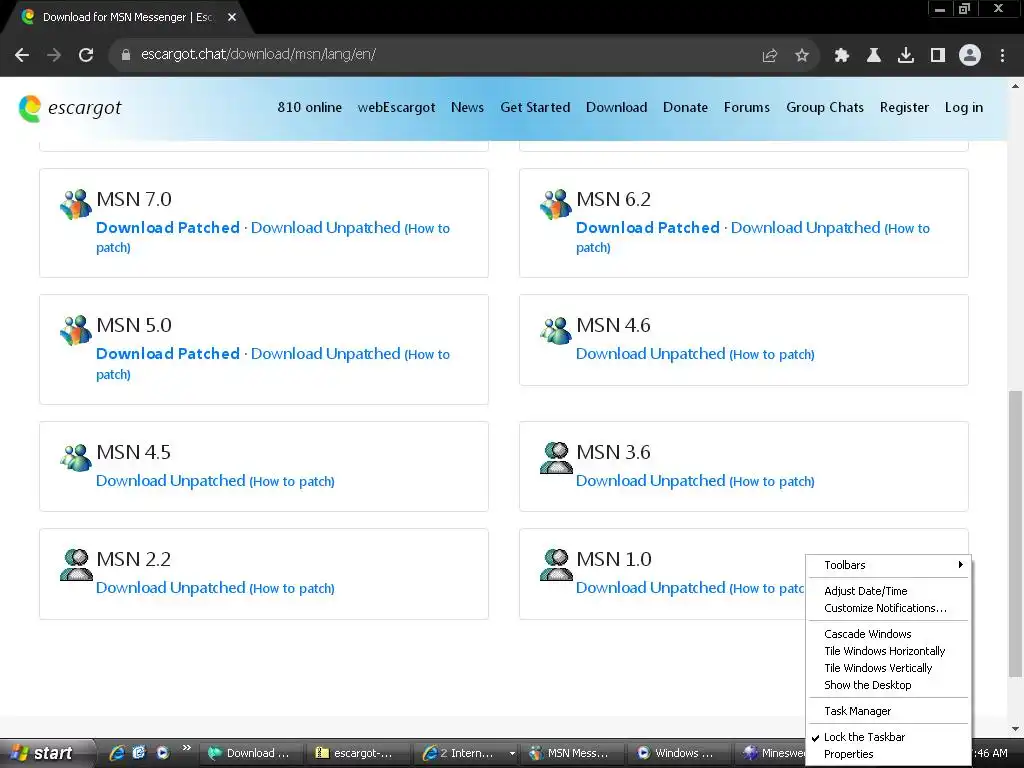The height and width of the screenshot is (768, 1024).
Task: Click Log in in the navbar
Action: pos(963,108)
